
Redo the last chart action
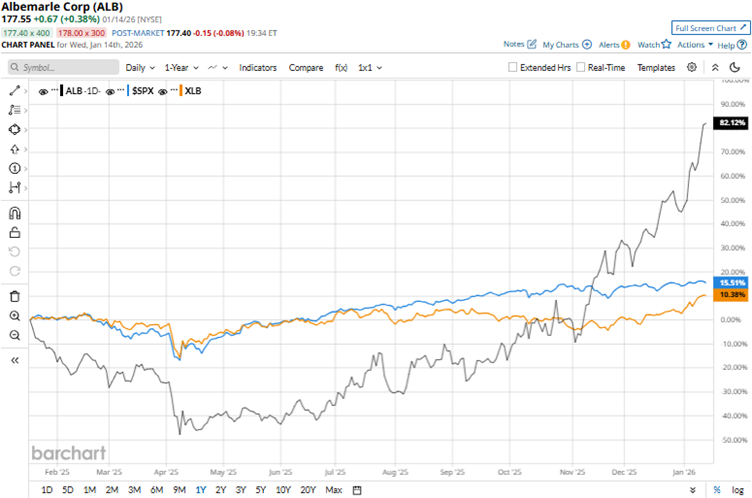tap(15, 271)
